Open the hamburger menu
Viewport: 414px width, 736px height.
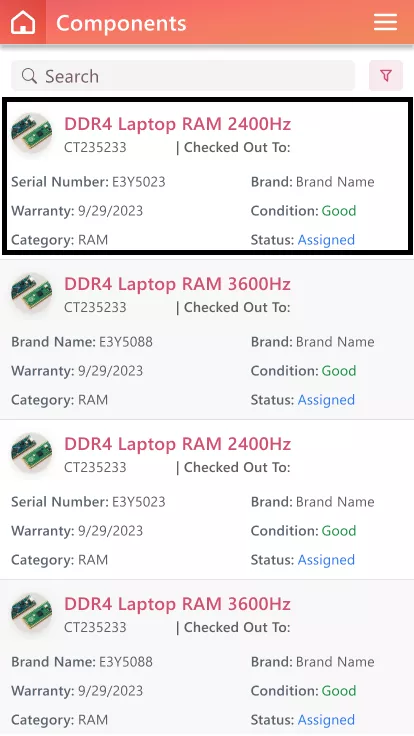coord(385,22)
